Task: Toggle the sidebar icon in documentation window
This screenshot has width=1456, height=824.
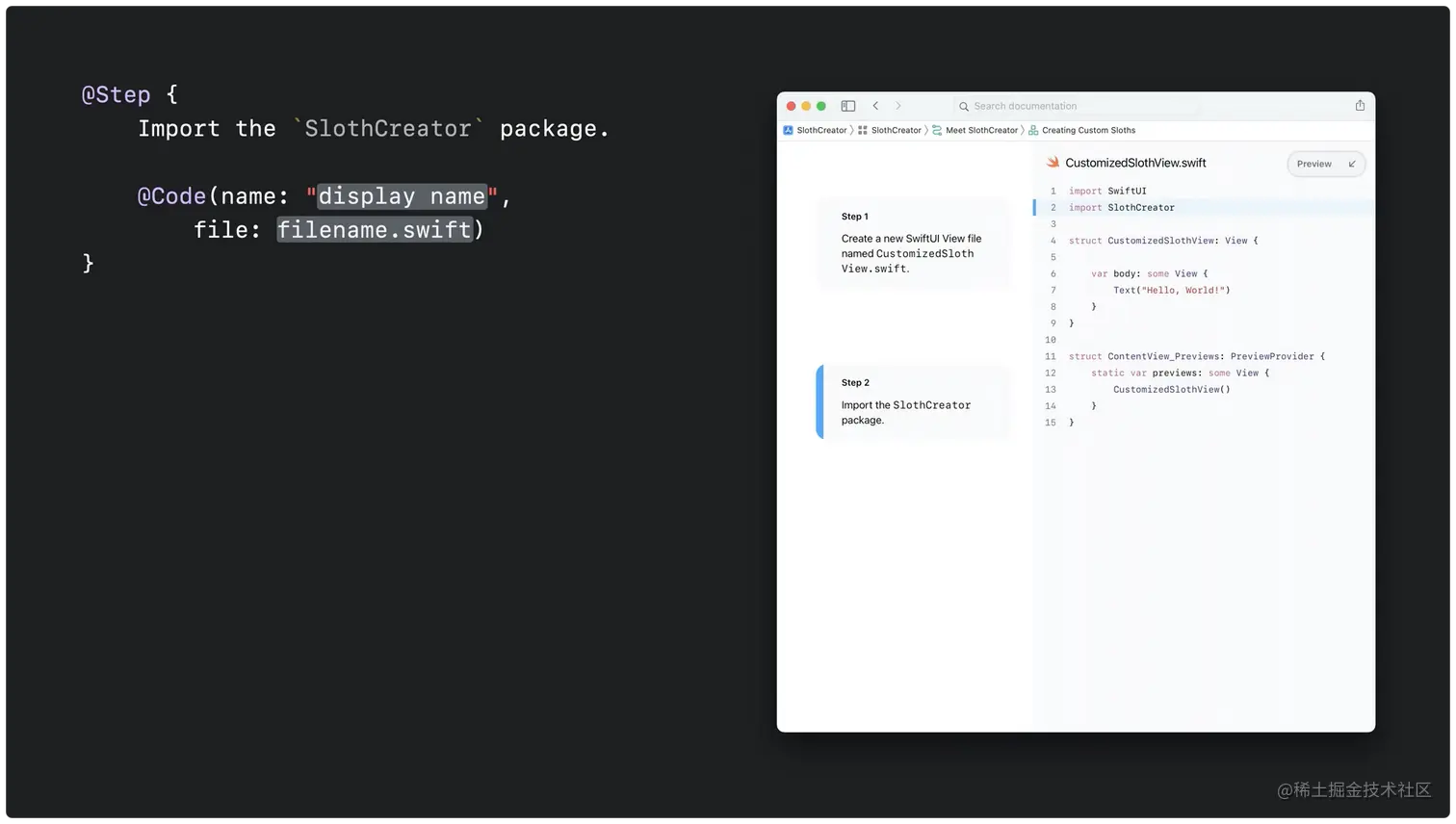Action: pyautogui.click(x=848, y=106)
